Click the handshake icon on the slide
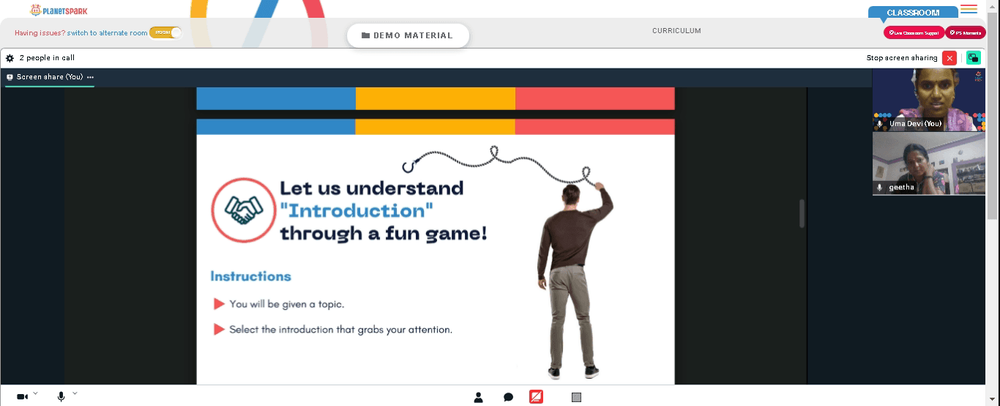 [243, 210]
